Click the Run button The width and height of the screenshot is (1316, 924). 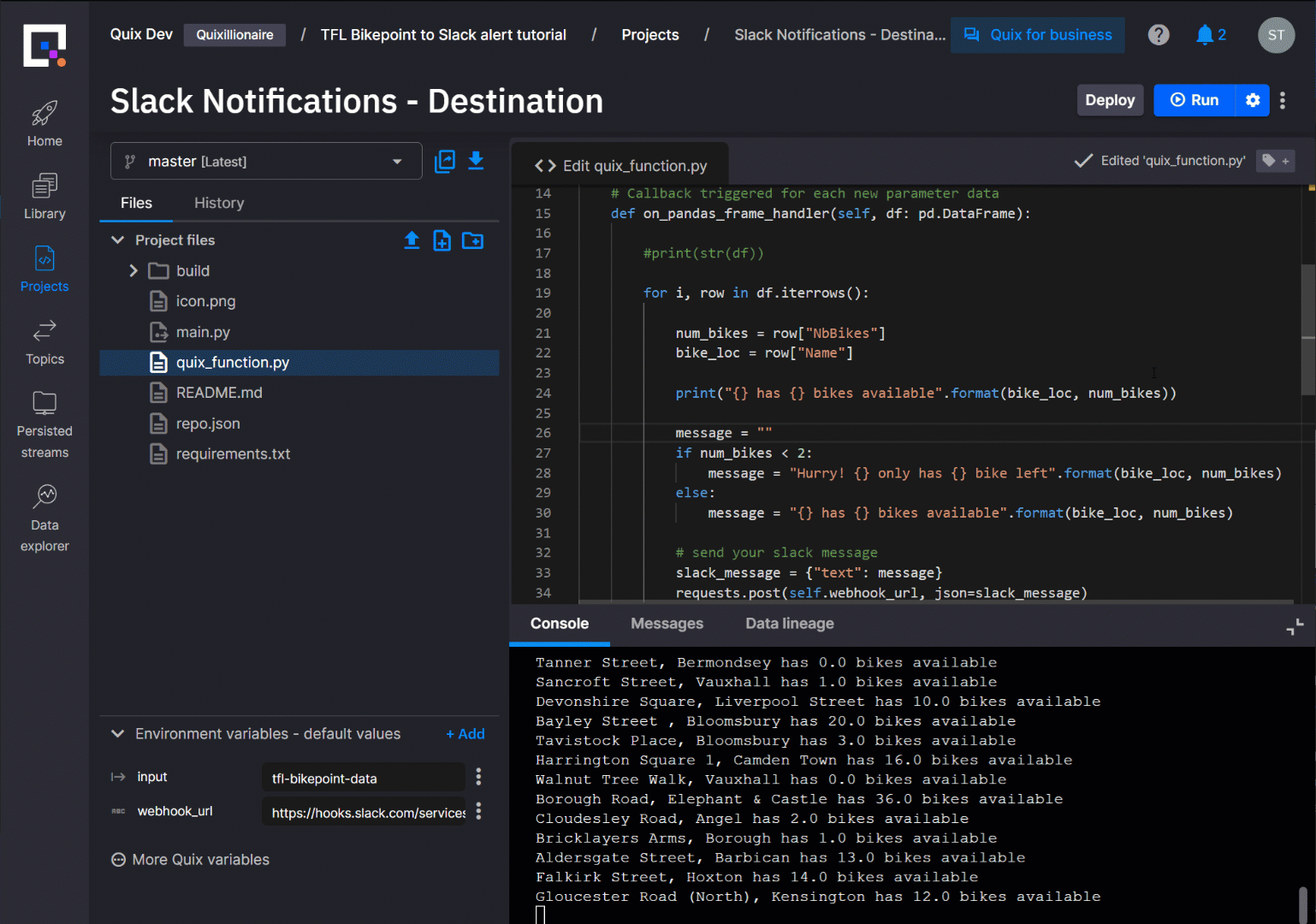(x=1194, y=100)
